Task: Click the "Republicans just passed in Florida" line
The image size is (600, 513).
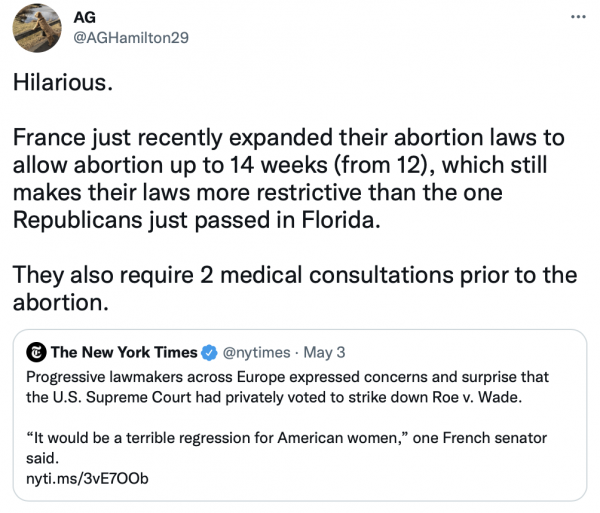Action: point(196,220)
